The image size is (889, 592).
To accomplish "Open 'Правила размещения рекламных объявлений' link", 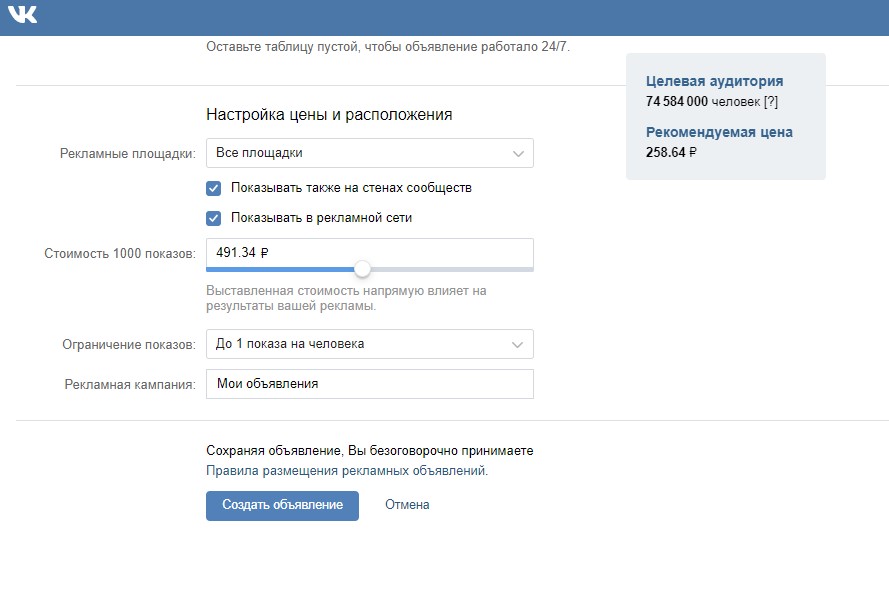I will 346,470.
